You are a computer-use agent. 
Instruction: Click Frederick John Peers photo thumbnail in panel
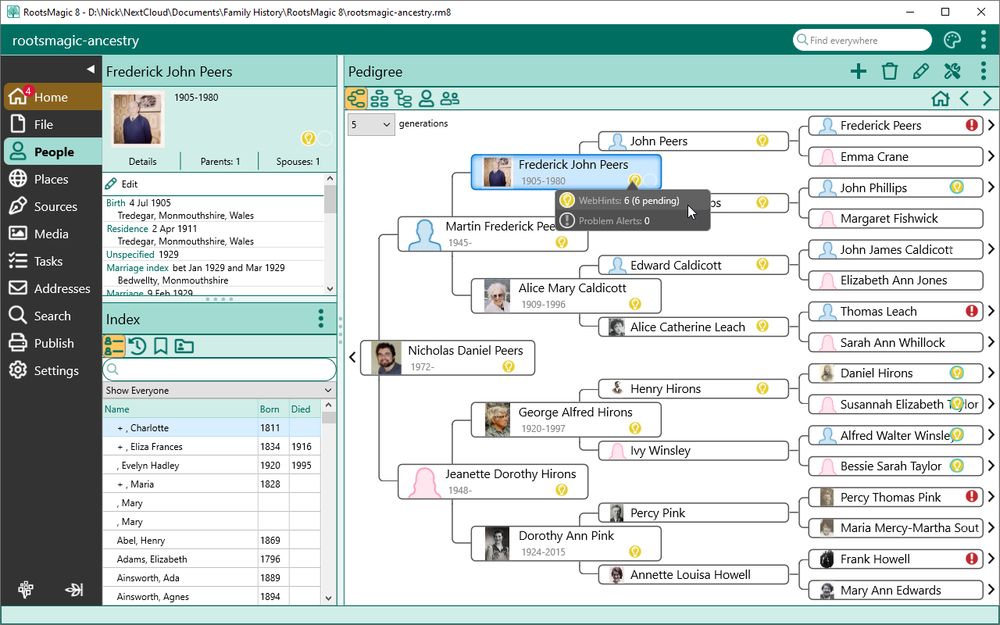[x=136, y=119]
